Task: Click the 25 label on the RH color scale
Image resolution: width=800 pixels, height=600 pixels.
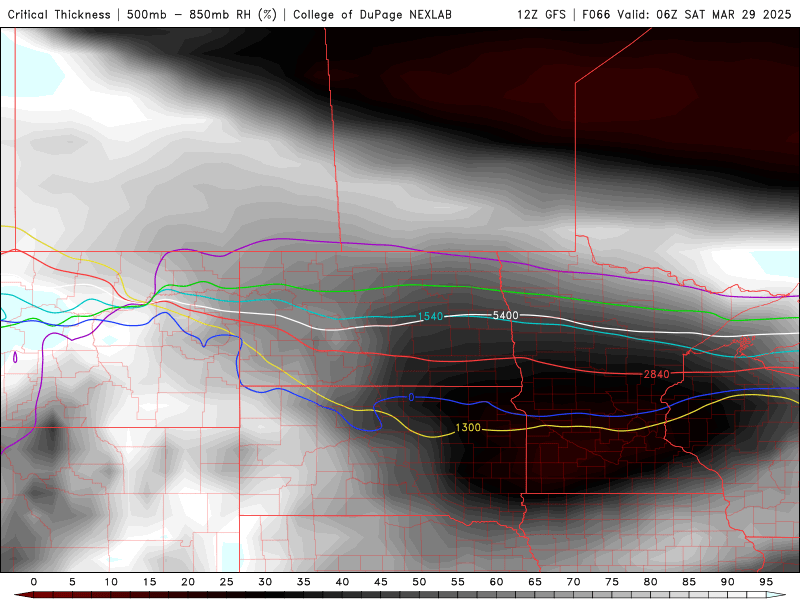Action: tap(227, 582)
